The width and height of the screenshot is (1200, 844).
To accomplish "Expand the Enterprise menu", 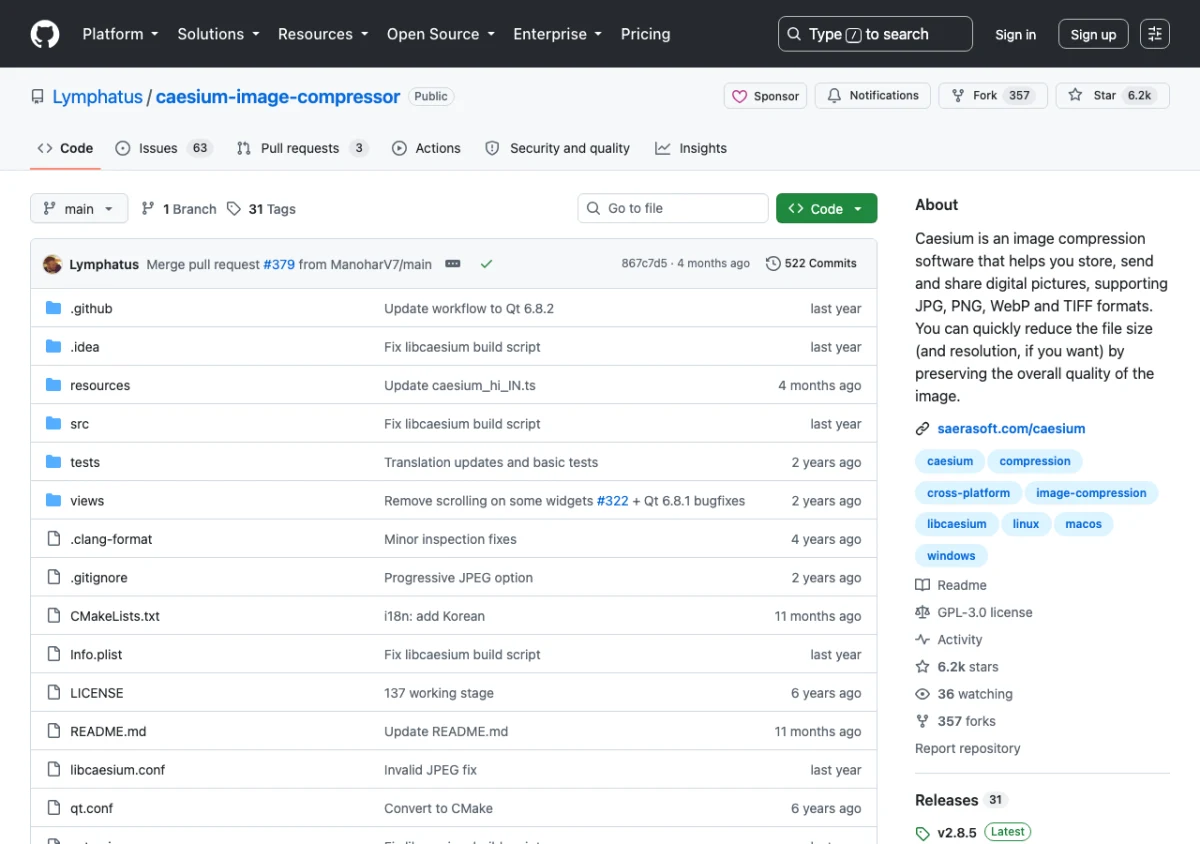I will (x=557, y=34).
